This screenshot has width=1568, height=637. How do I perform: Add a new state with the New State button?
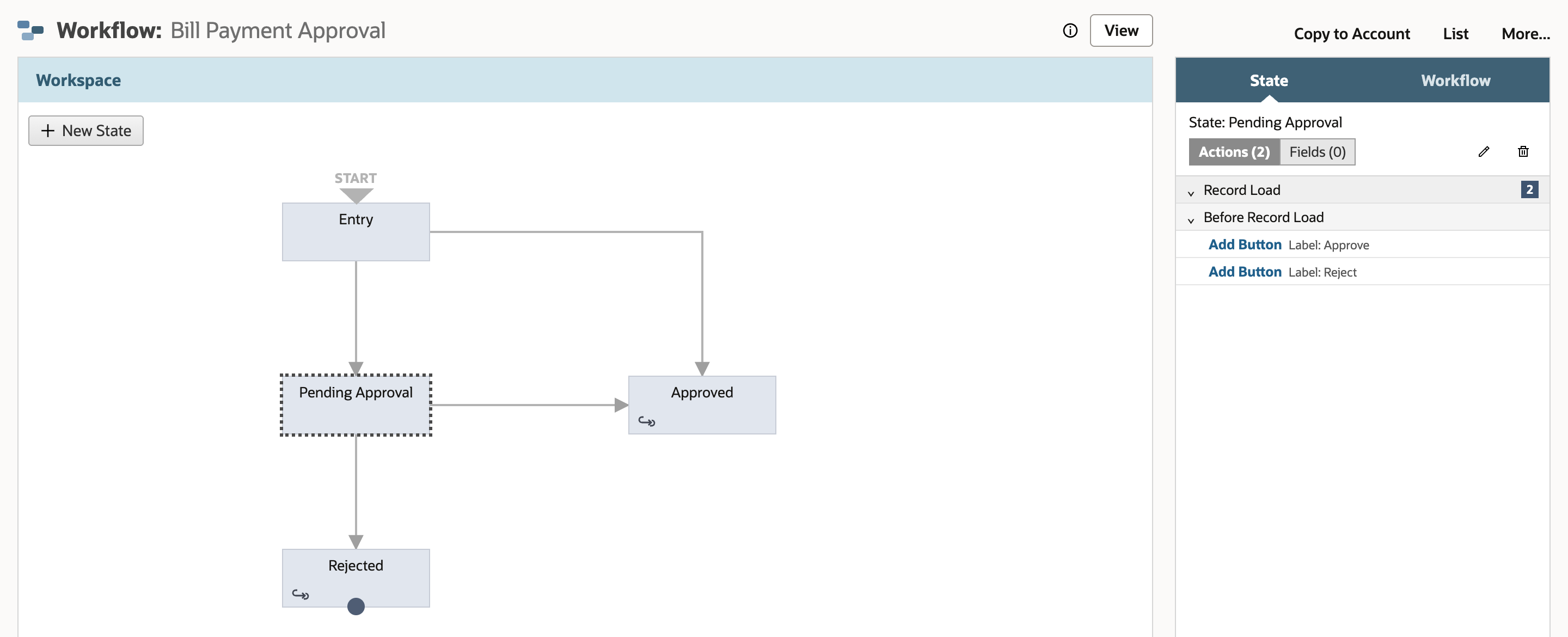86,131
